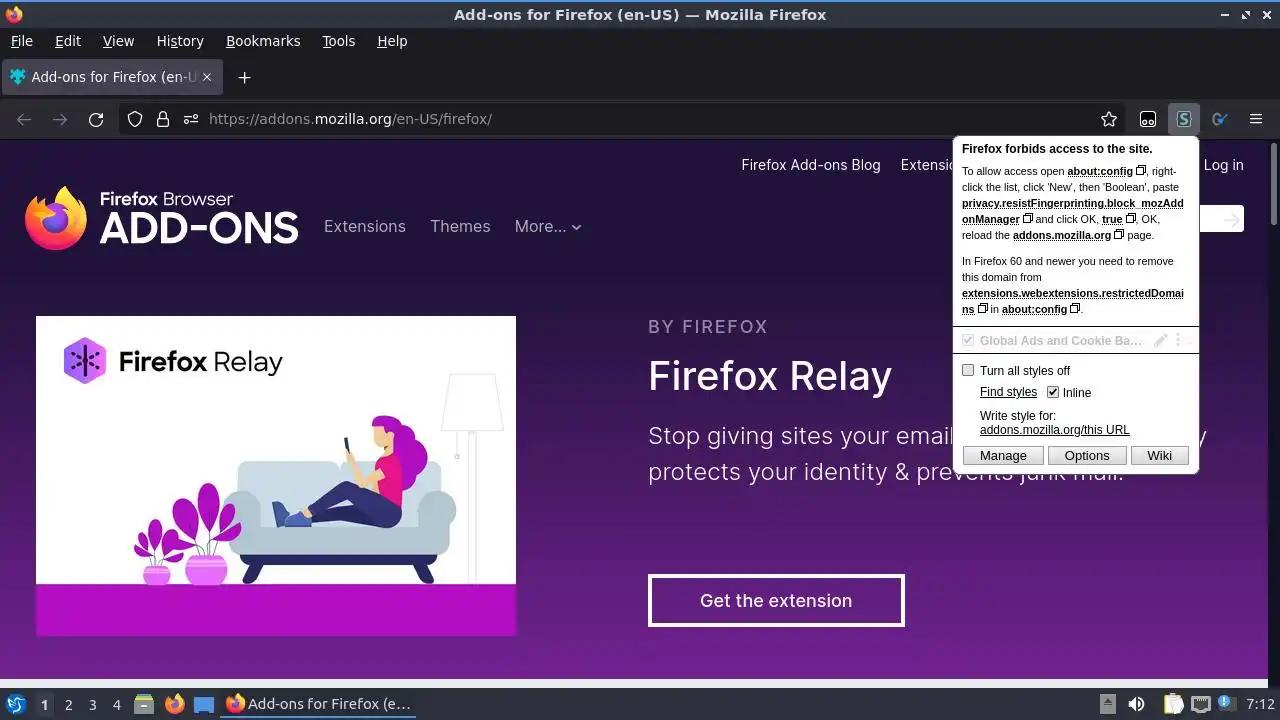Image resolution: width=1280 pixels, height=720 pixels.
Task: Click 'privacy.resistFingerprinting.block_mozAdd' link text
Action: point(1073,203)
